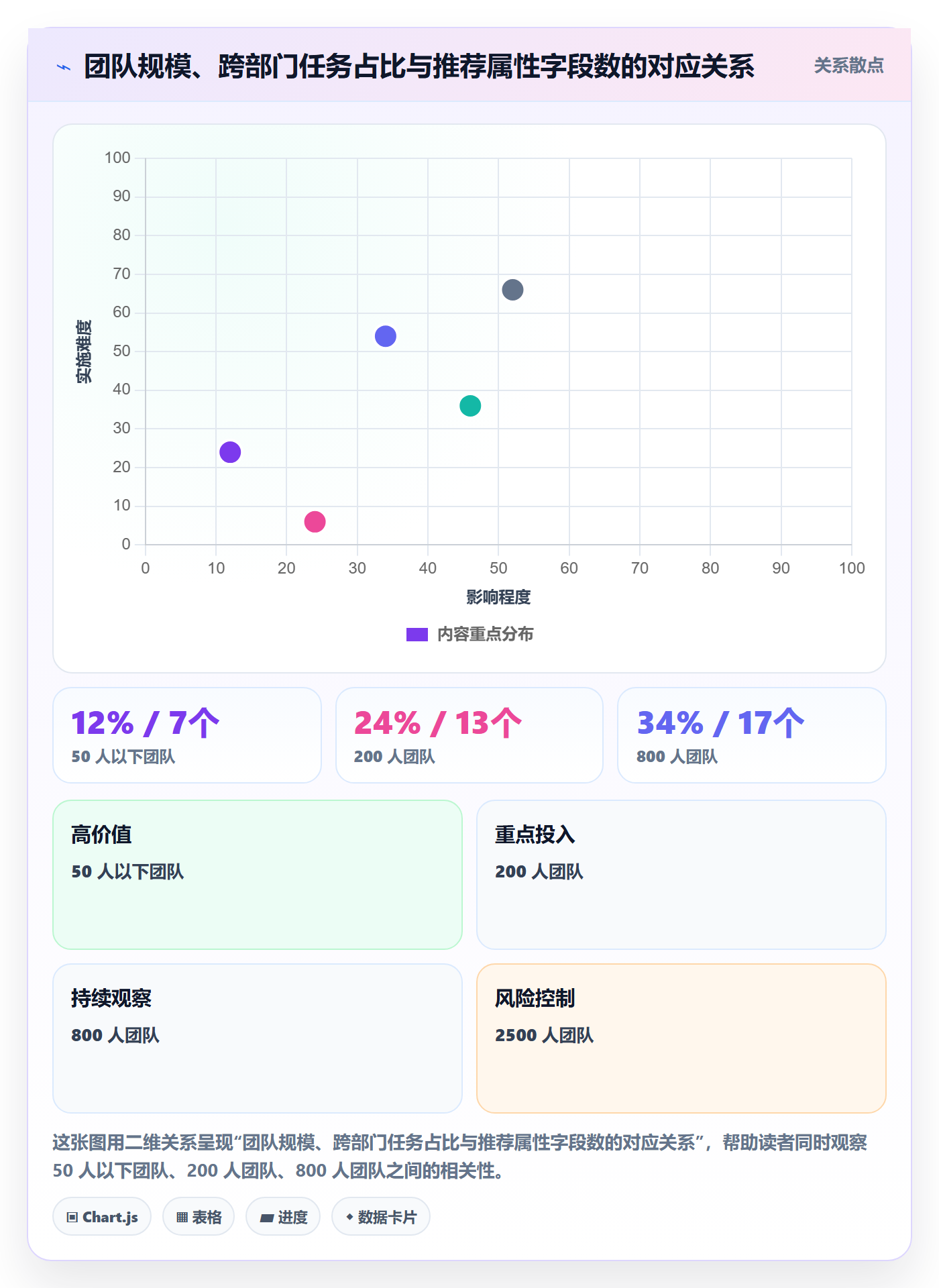
Task: Select the blue scatter data point
Action: click(x=386, y=336)
